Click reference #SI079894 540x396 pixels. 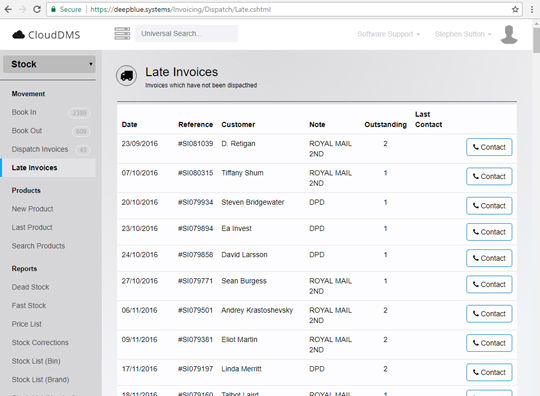[196, 228]
